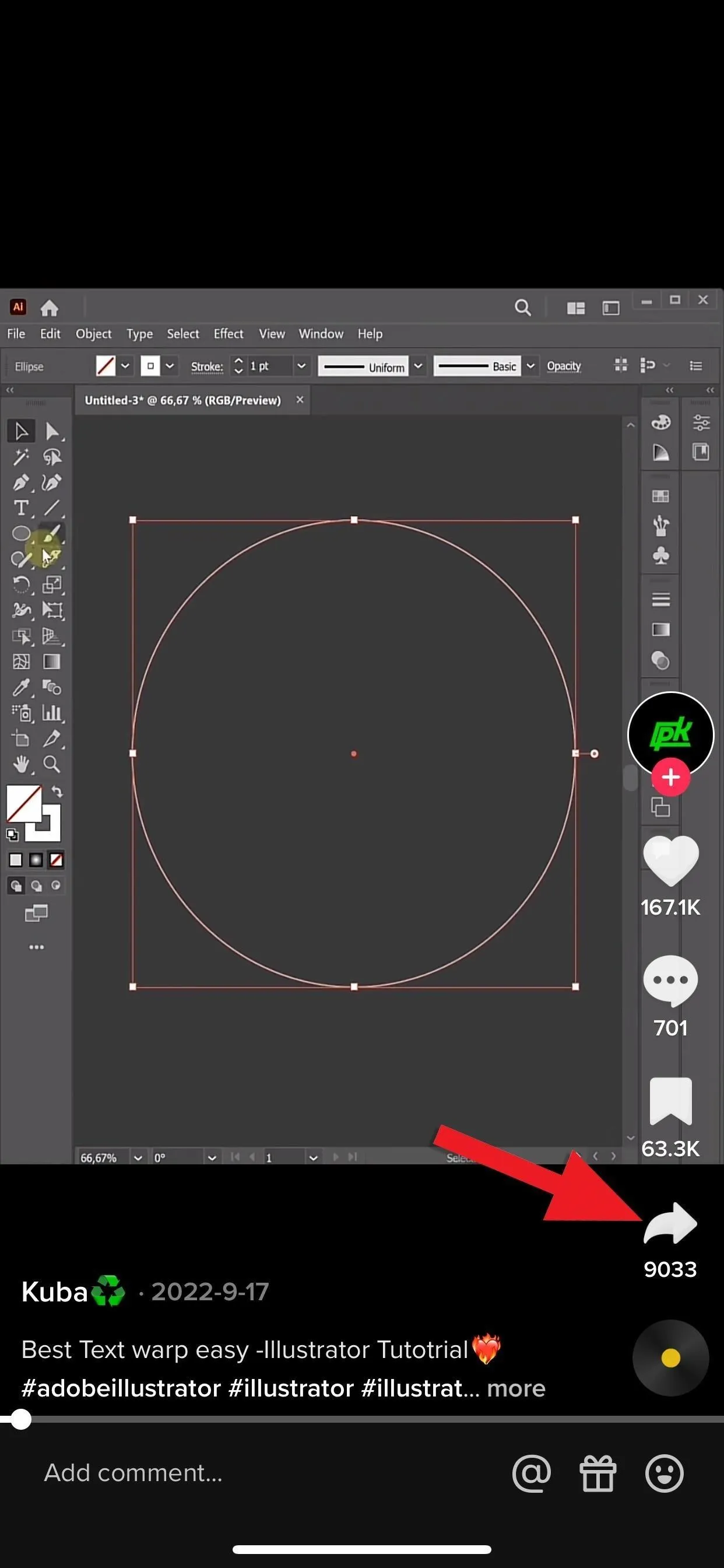Select the Eyedropper tool
Image resolution: width=724 pixels, height=1568 pixels.
pos(22,687)
